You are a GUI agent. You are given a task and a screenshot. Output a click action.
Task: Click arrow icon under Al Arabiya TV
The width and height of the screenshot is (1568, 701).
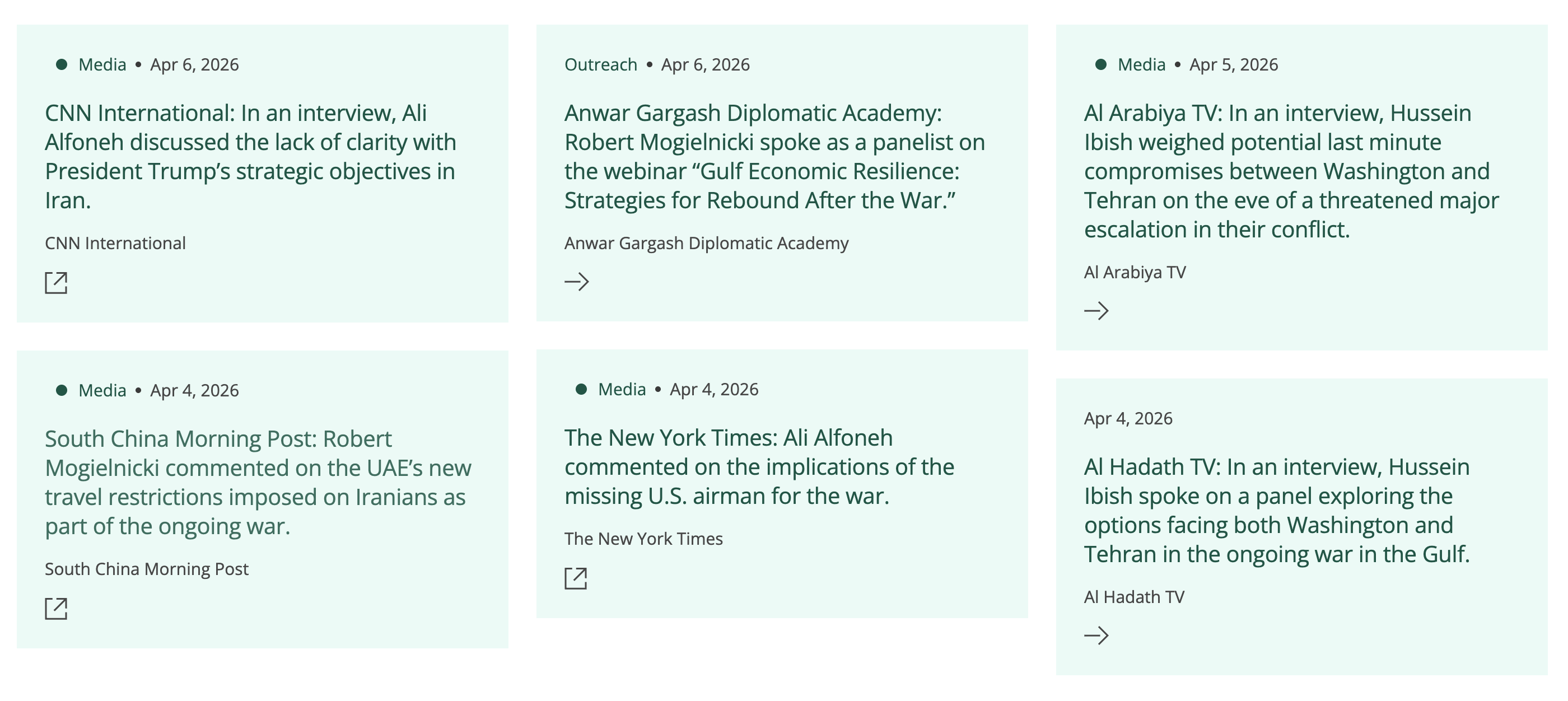[x=1096, y=311]
